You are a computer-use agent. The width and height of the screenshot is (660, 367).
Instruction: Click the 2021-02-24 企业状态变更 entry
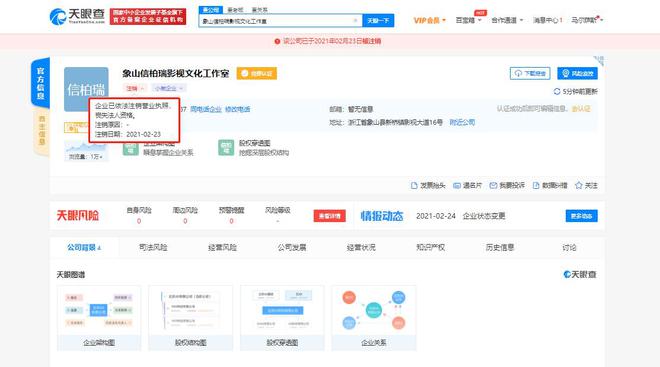460,216
